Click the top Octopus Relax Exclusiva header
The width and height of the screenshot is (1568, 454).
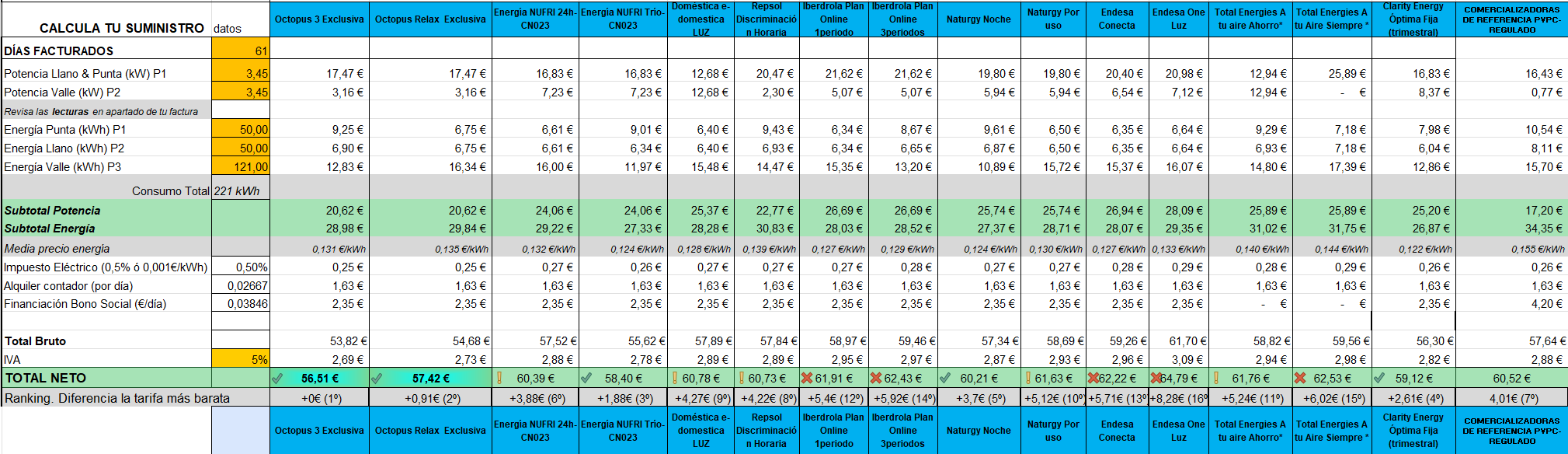pos(430,19)
